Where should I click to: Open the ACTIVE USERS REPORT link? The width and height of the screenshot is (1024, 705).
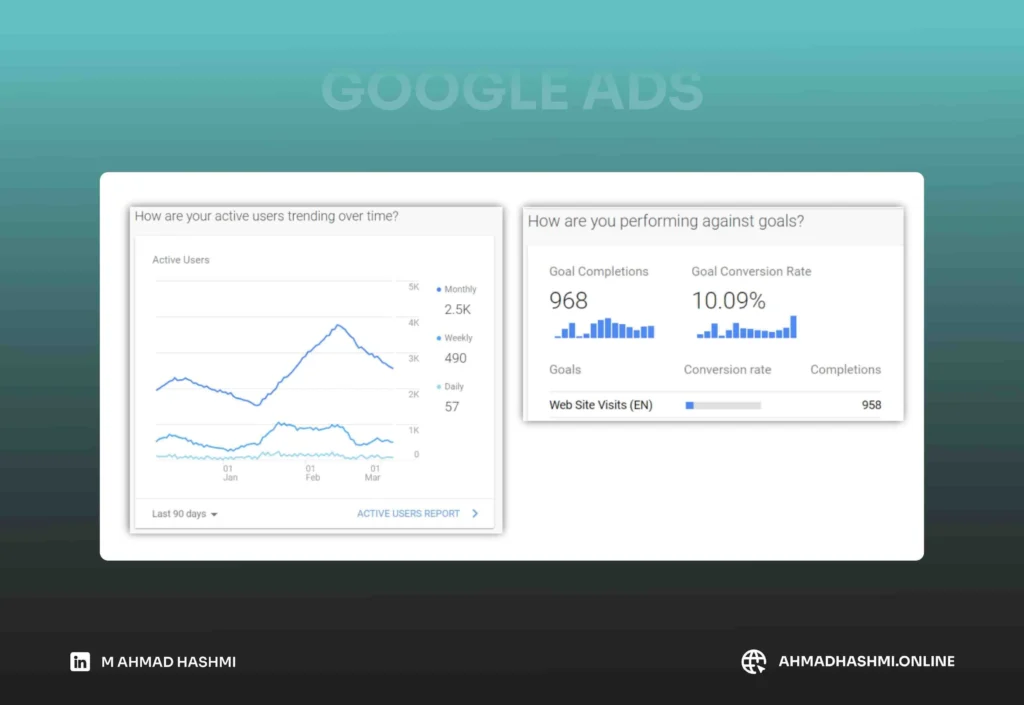tap(408, 514)
